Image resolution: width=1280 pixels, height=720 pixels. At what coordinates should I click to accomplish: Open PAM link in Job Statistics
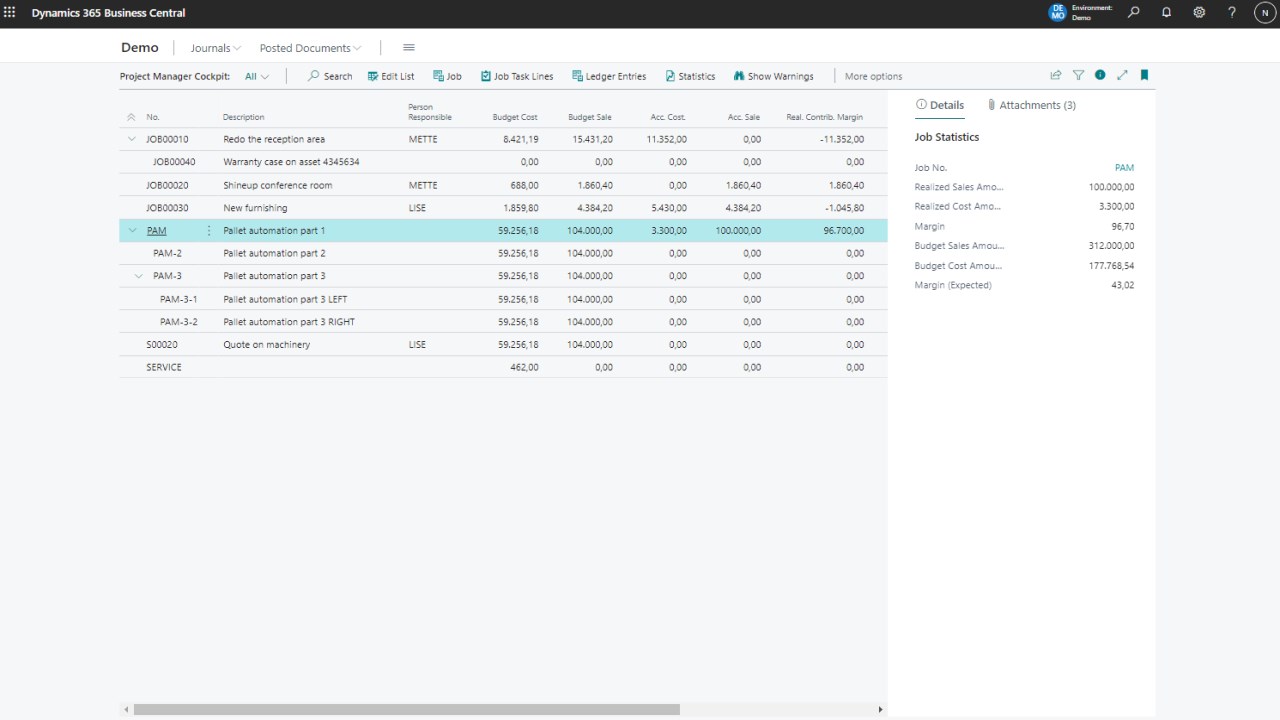pos(1124,168)
